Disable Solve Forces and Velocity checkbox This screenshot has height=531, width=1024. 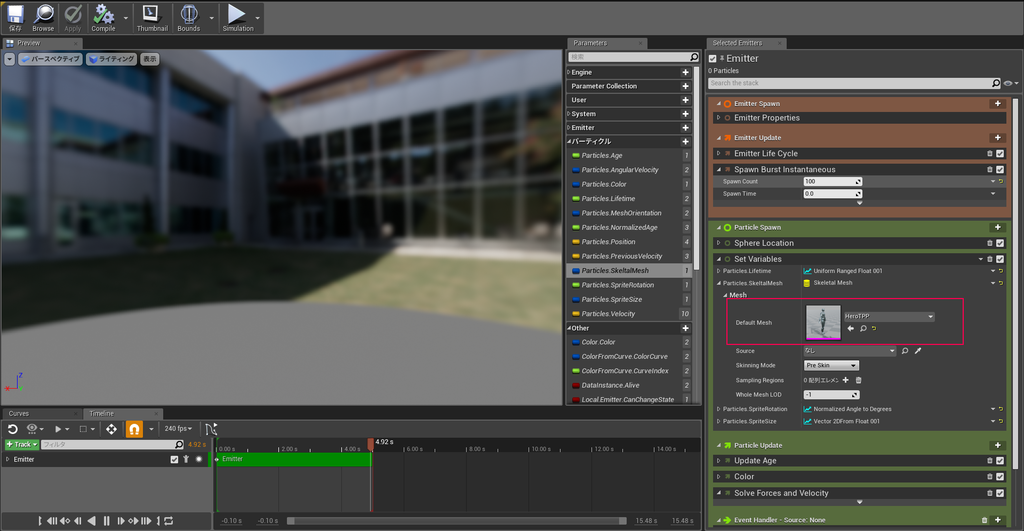click(1000, 493)
